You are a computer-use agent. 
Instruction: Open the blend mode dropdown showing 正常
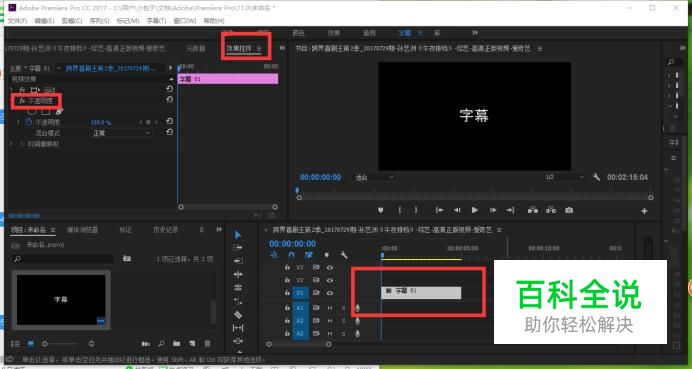click(121, 133)
